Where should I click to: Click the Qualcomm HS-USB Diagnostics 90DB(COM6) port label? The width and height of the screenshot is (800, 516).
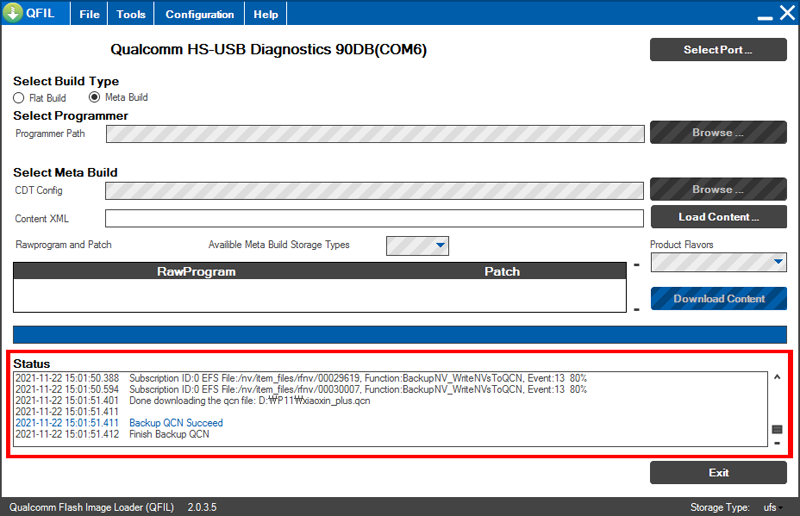point(268,50)
